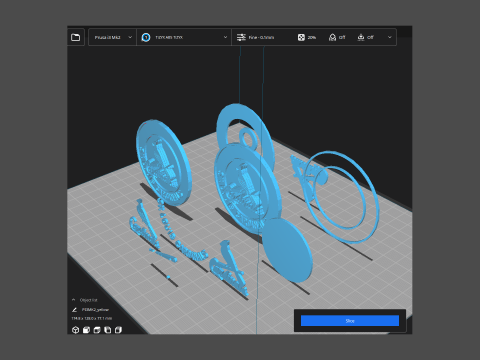Screen dimensions: 480x360
Task: Expand the print settings panel chevron
Action: pyautogui.click(x=389, y=37)
